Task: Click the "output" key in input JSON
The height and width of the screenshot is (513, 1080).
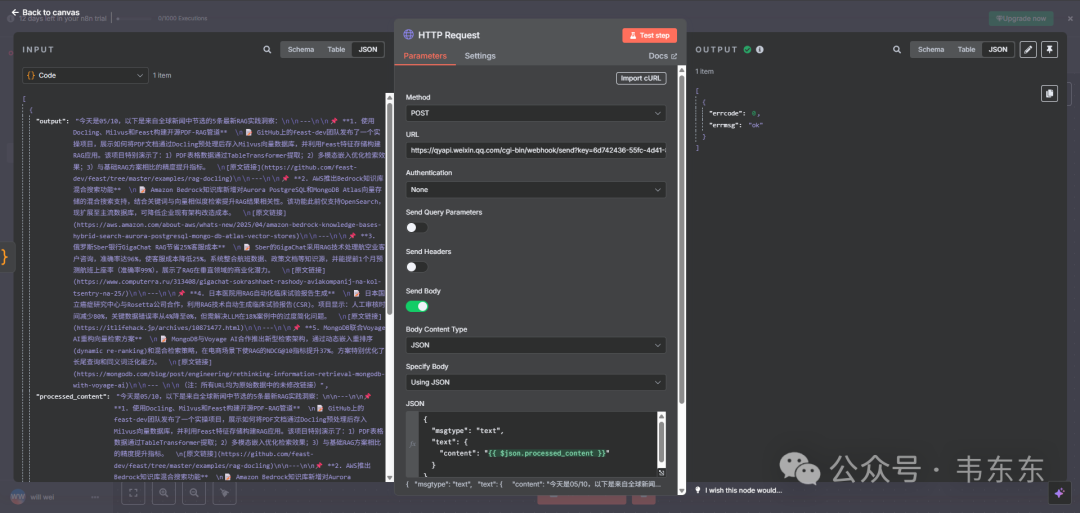Action: (x=52, y=121)
